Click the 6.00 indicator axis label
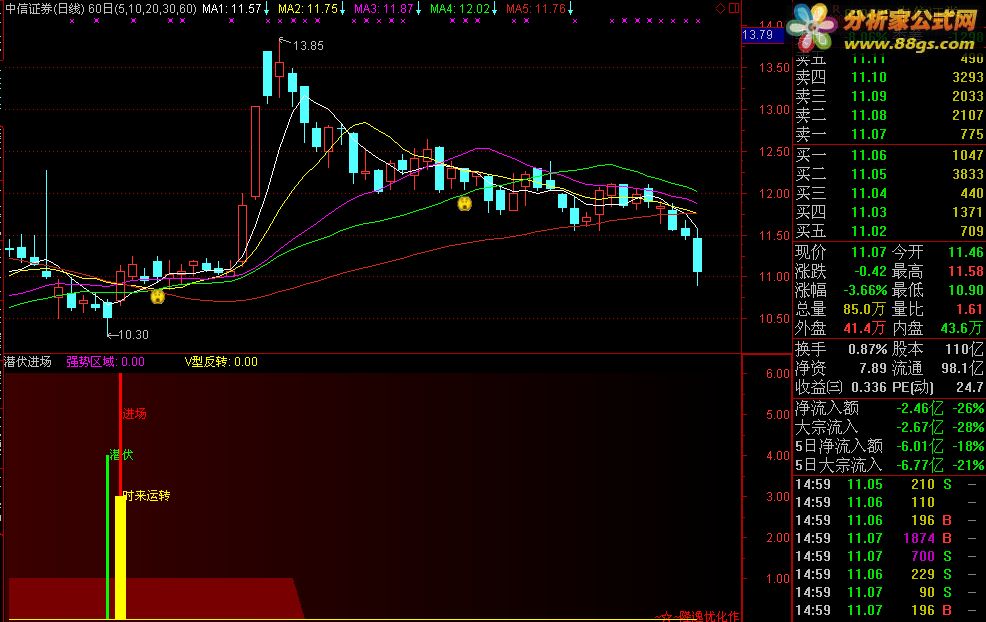 click(x=777, y=374)
